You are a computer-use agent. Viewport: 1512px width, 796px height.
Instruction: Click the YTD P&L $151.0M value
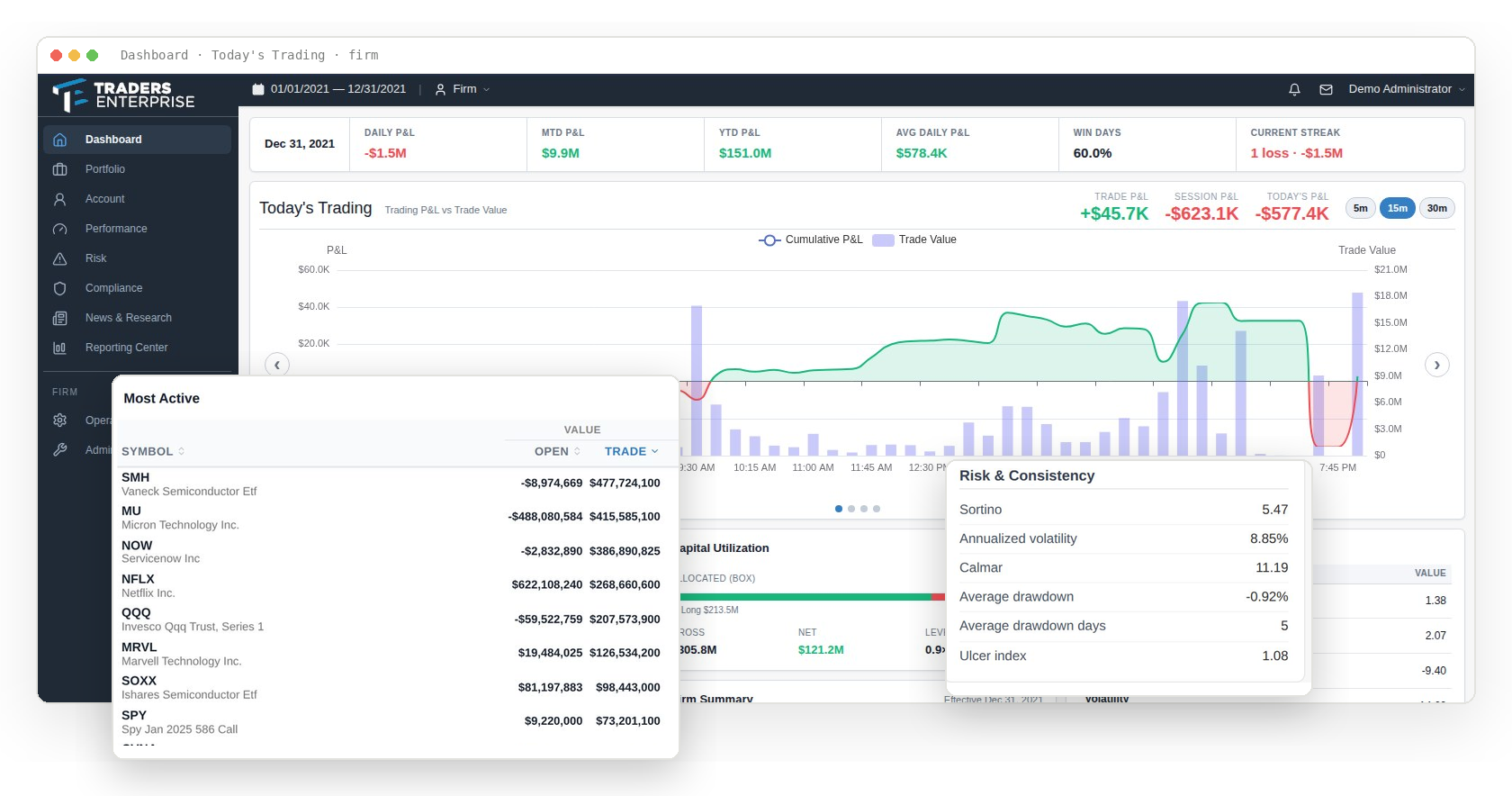[745, 153]
